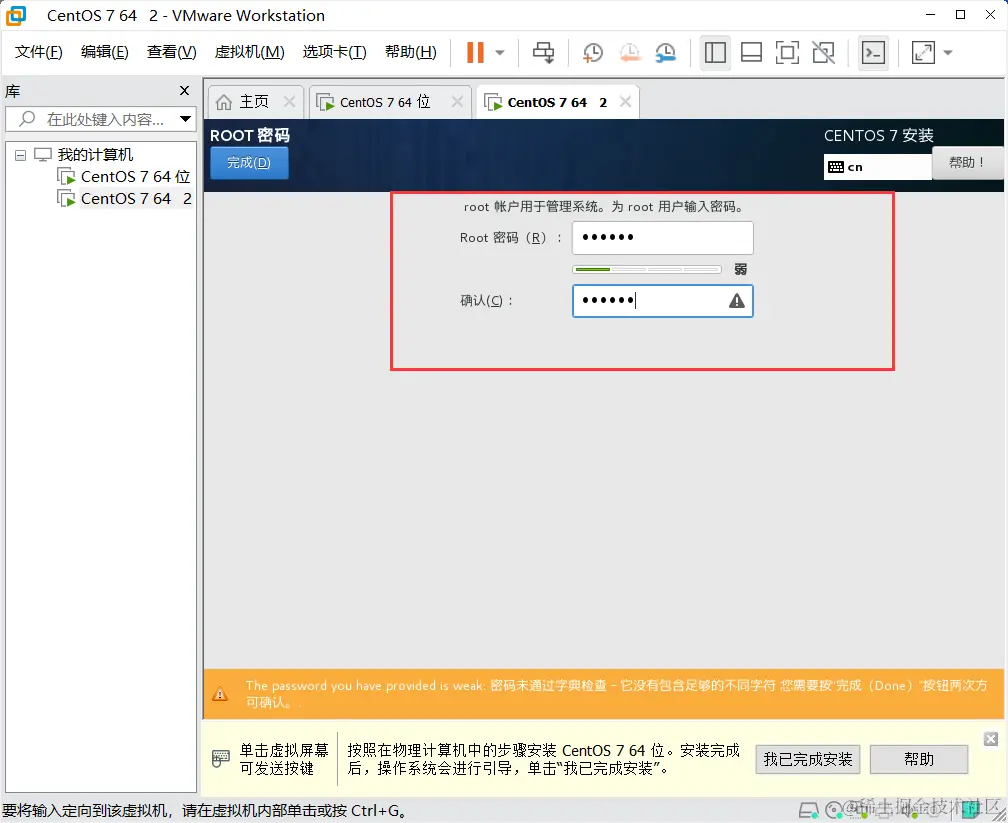Open the stretch mode dropdown arrow

coord(948,53)
